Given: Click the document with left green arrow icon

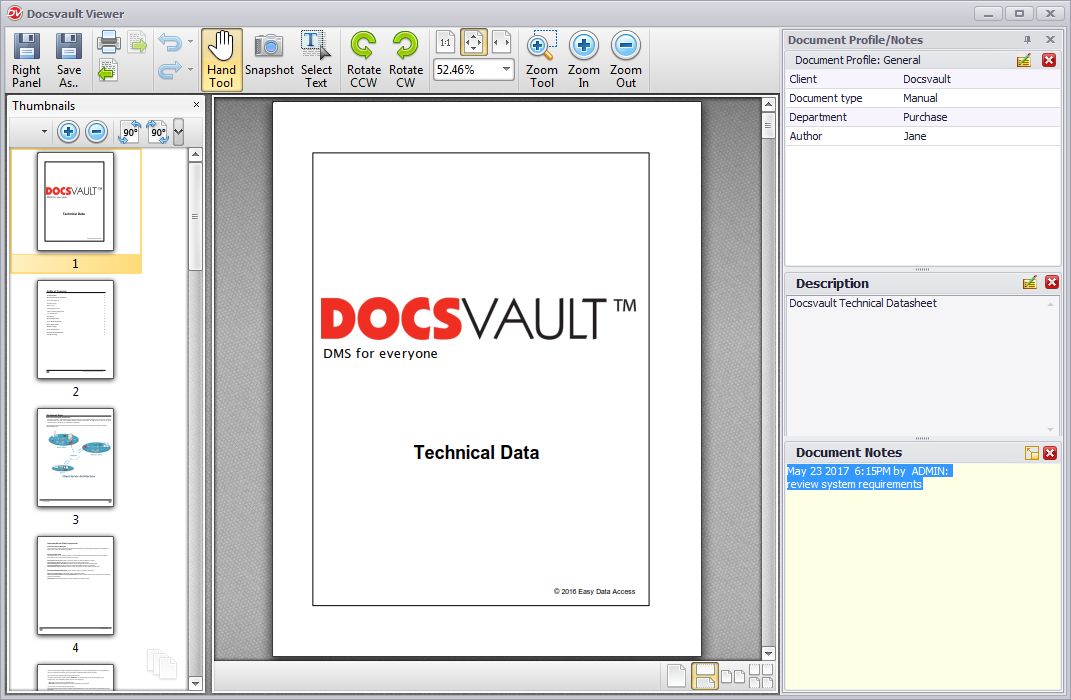Looking at the screenshot, I should tap(108, 70).
